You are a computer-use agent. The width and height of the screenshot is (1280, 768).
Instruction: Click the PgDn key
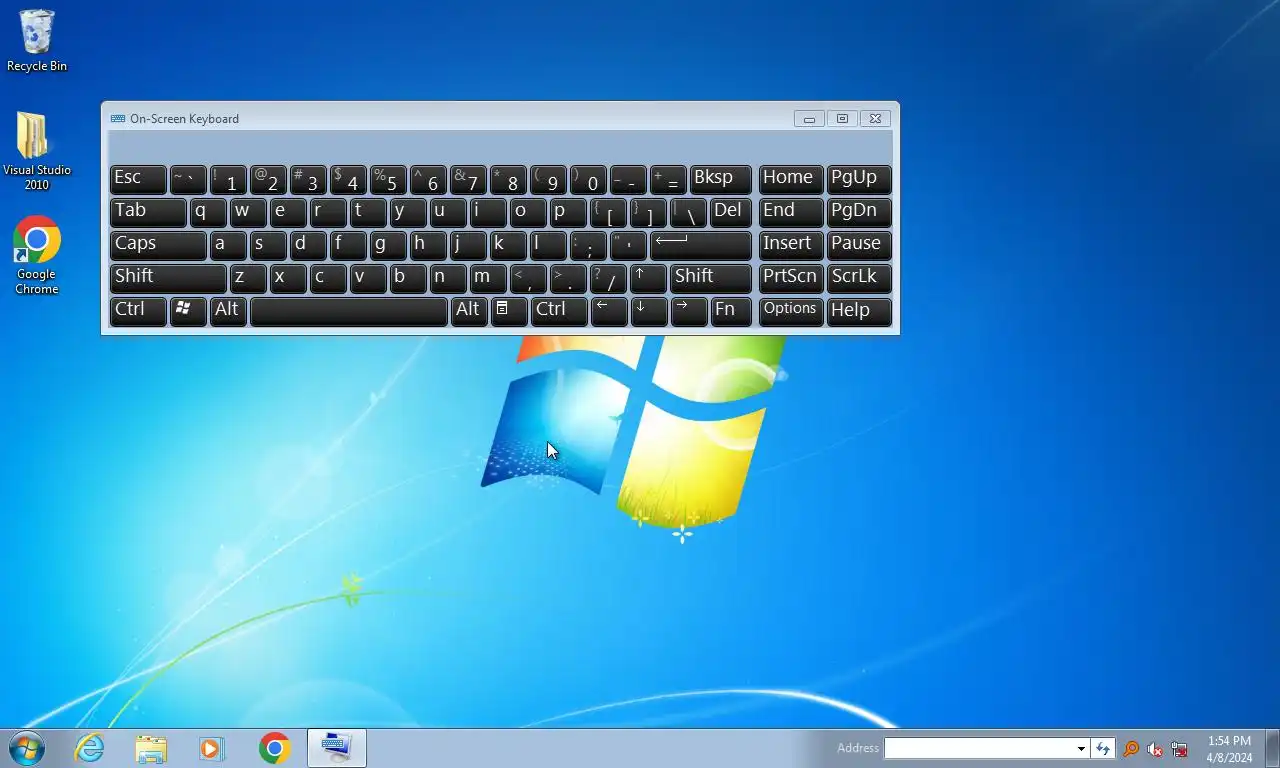click(x=859, y=211)
